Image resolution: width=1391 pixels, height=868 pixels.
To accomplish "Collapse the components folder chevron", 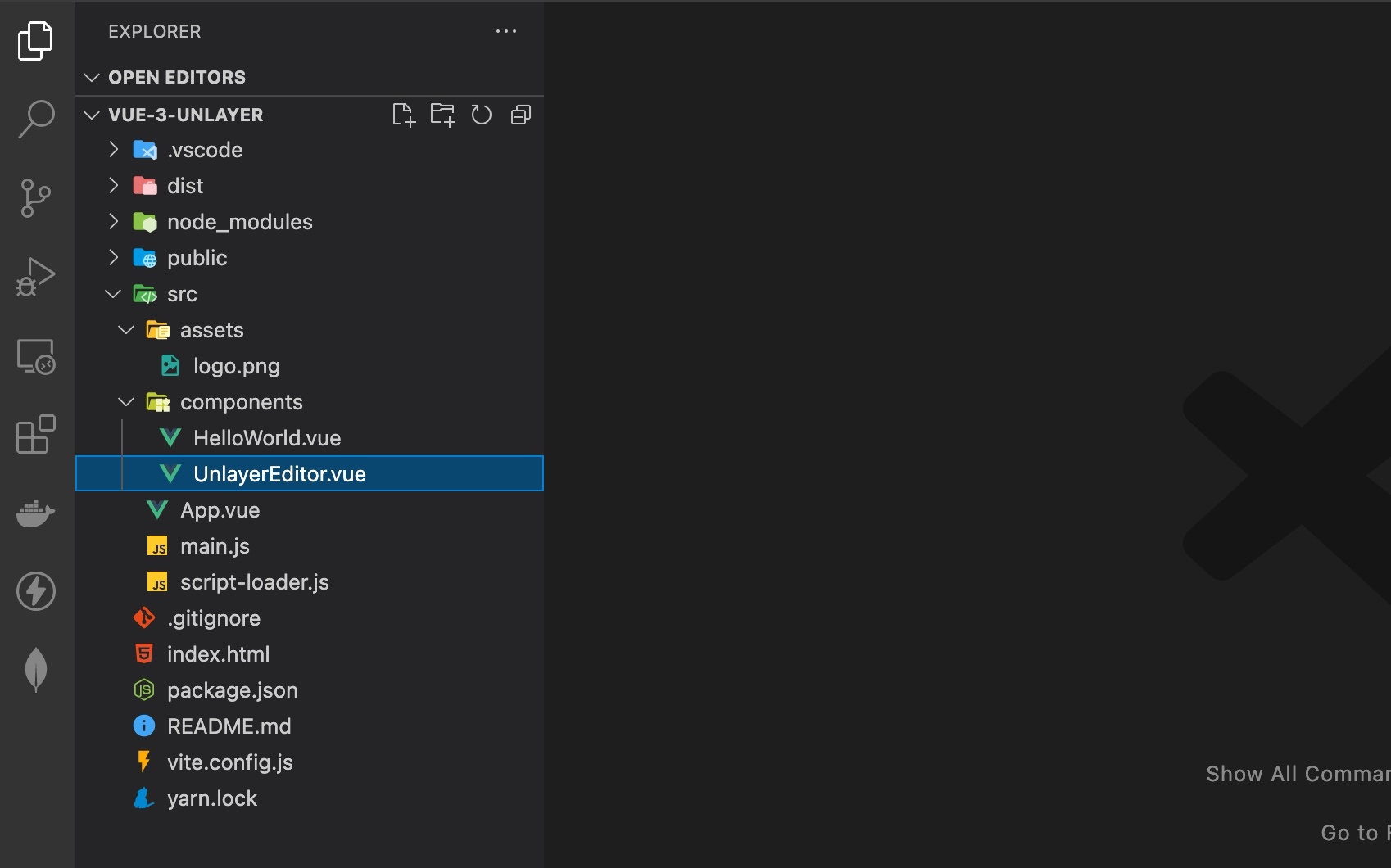I will (x=126, y=402).
